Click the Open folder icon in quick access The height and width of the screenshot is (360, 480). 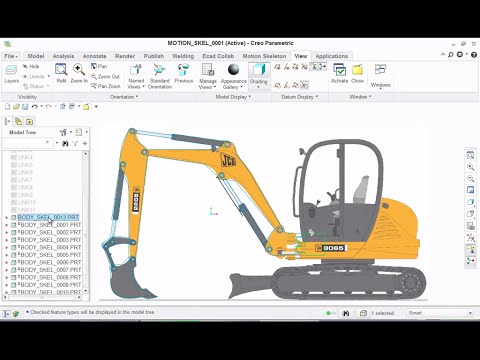(16, 107)
